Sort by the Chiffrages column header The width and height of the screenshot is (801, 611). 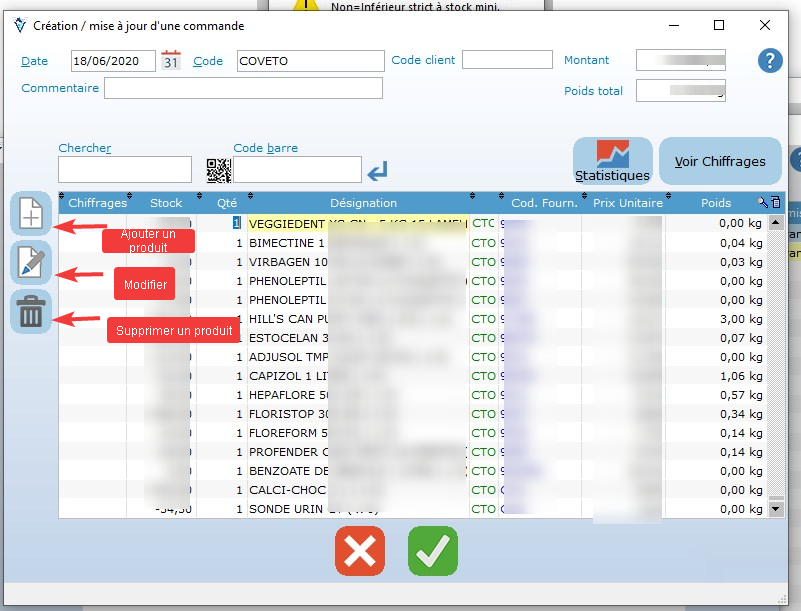click(x=97, y=203)
